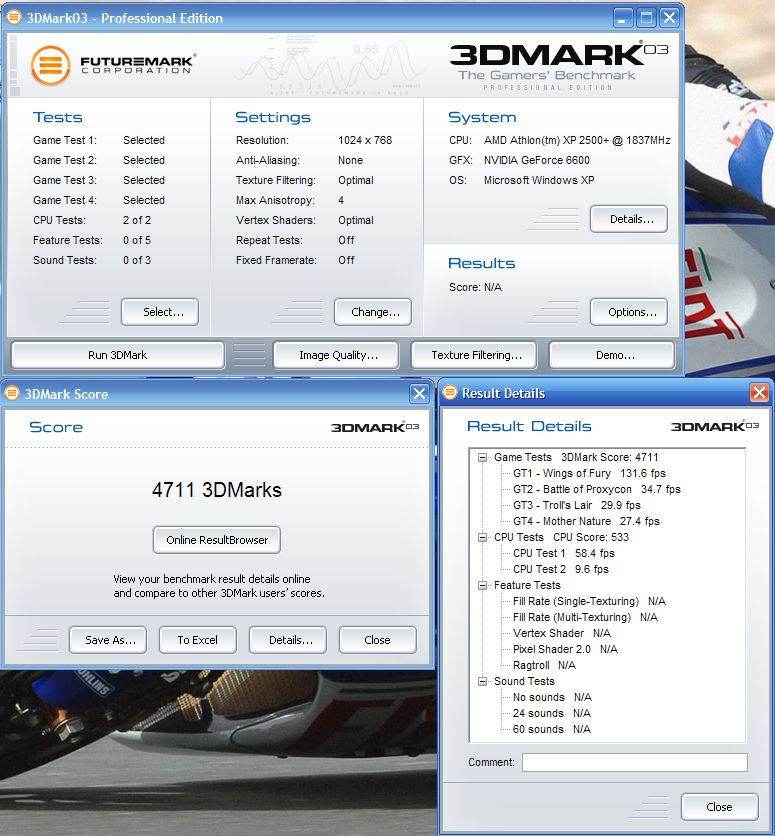Launch the Demo... button
Screen dimensions: 775x836
point(612,355)
